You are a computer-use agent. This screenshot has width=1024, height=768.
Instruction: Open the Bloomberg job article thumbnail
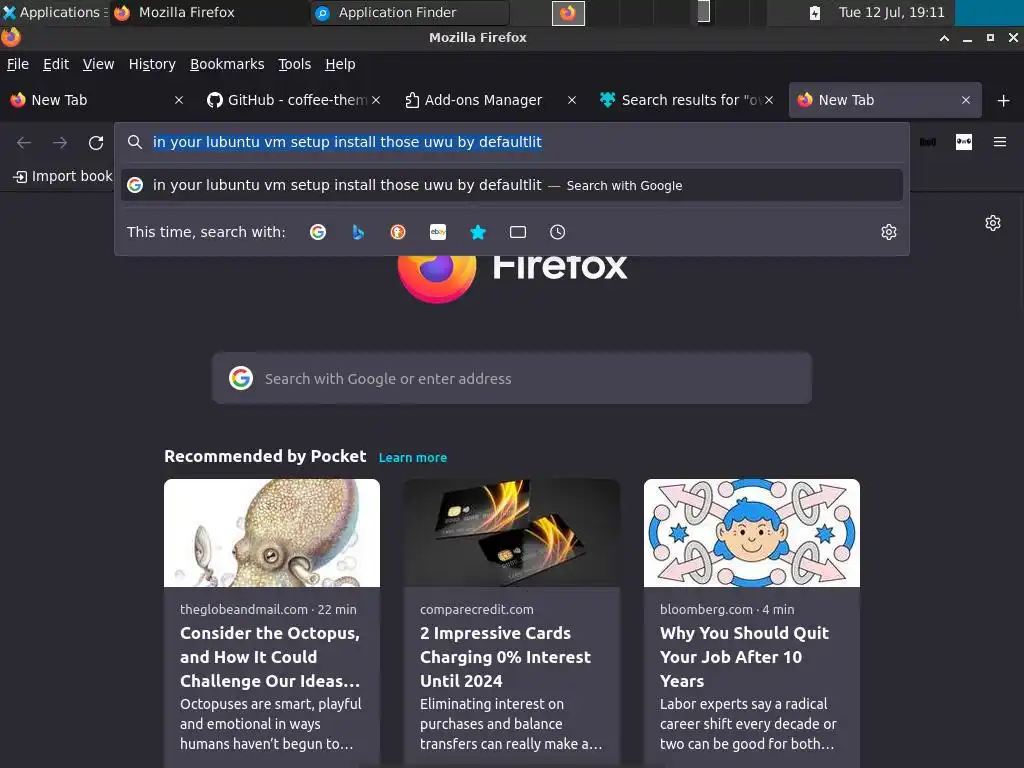pos(752,533)
